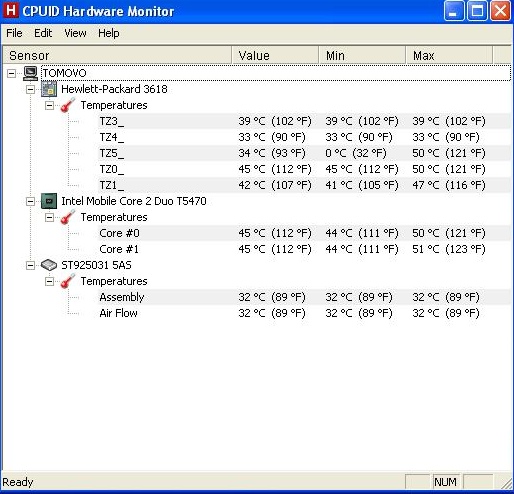The width and height of the screenshot is (514, 494).
Task: Click TZ1_ min value 41 °C (105 °F)
Action: pos(362,185)
